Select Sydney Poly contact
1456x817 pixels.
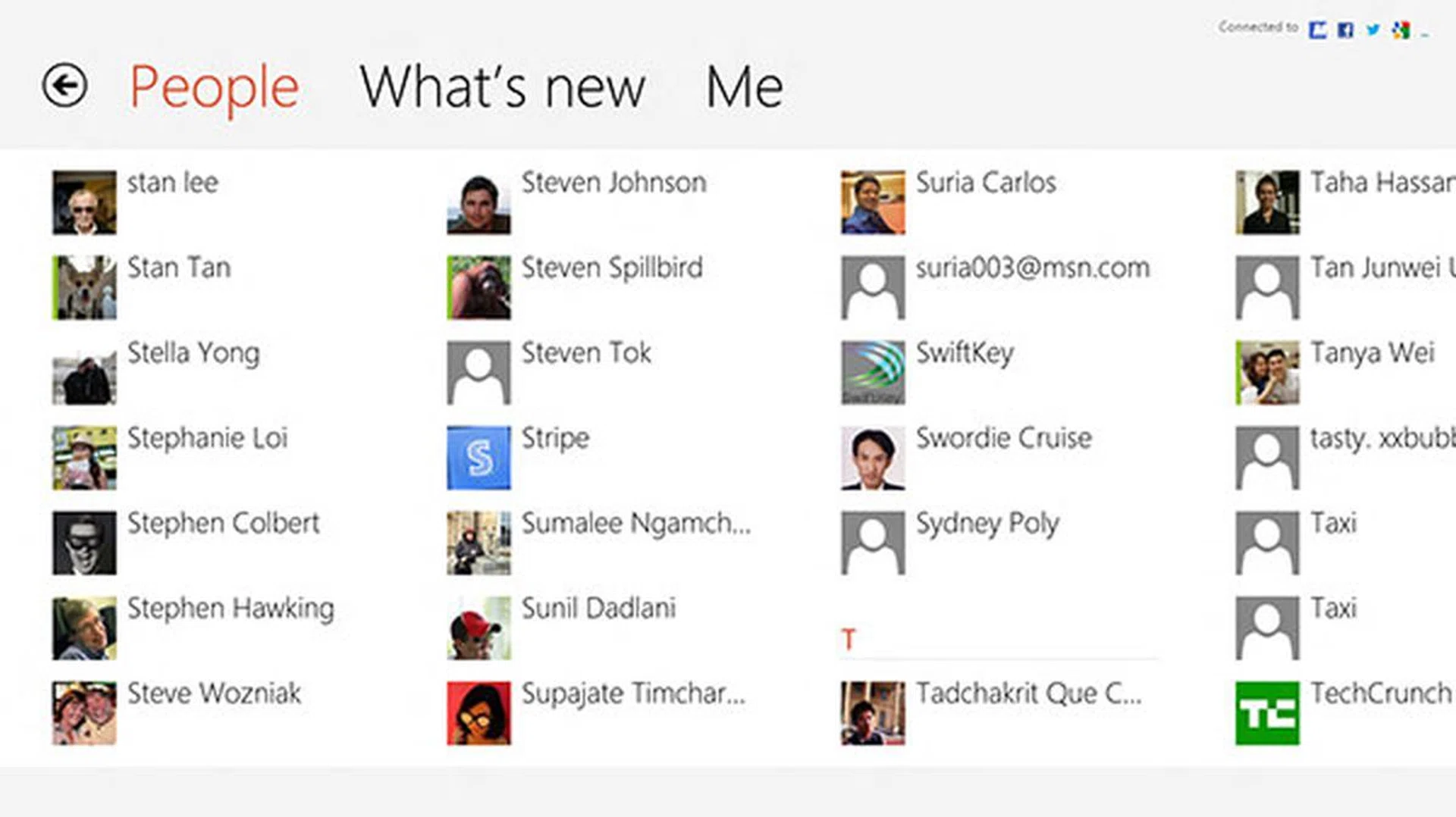987,524
